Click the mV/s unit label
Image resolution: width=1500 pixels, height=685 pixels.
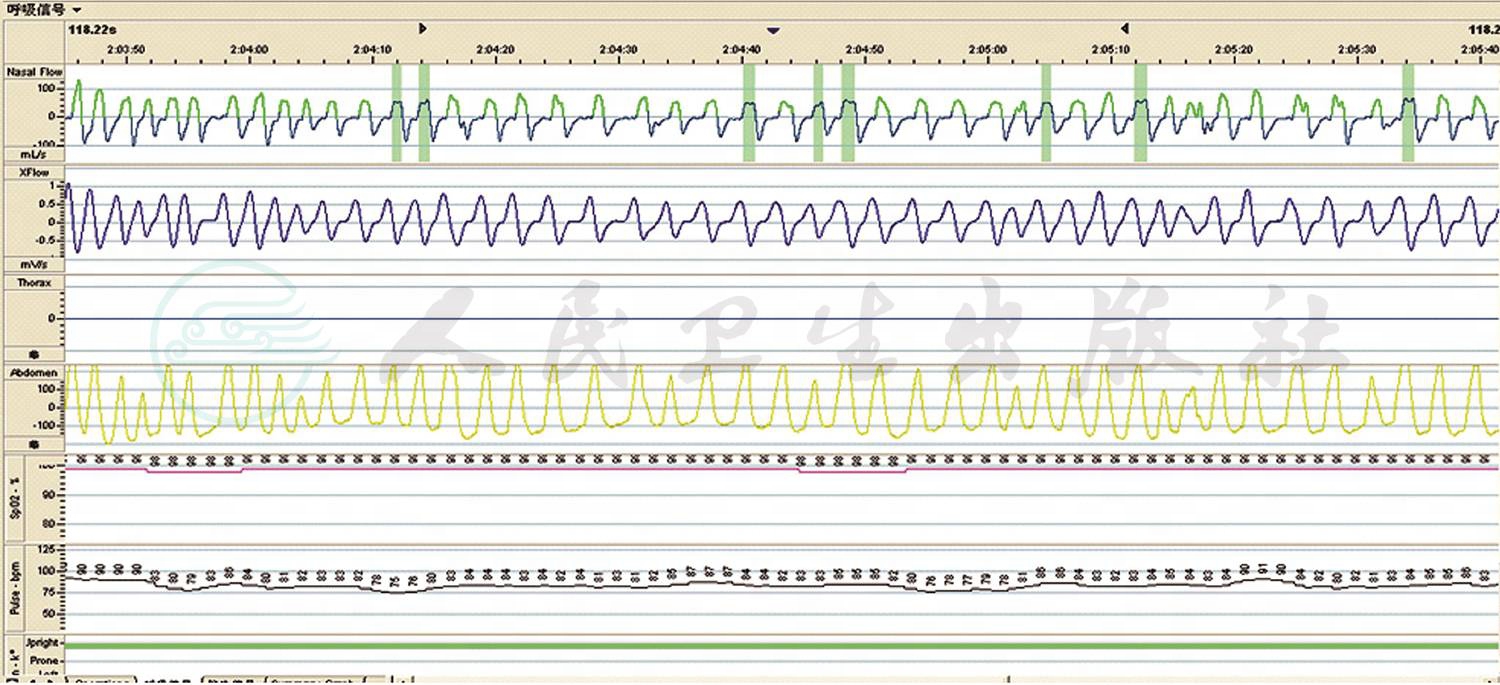tap(35, 265)
